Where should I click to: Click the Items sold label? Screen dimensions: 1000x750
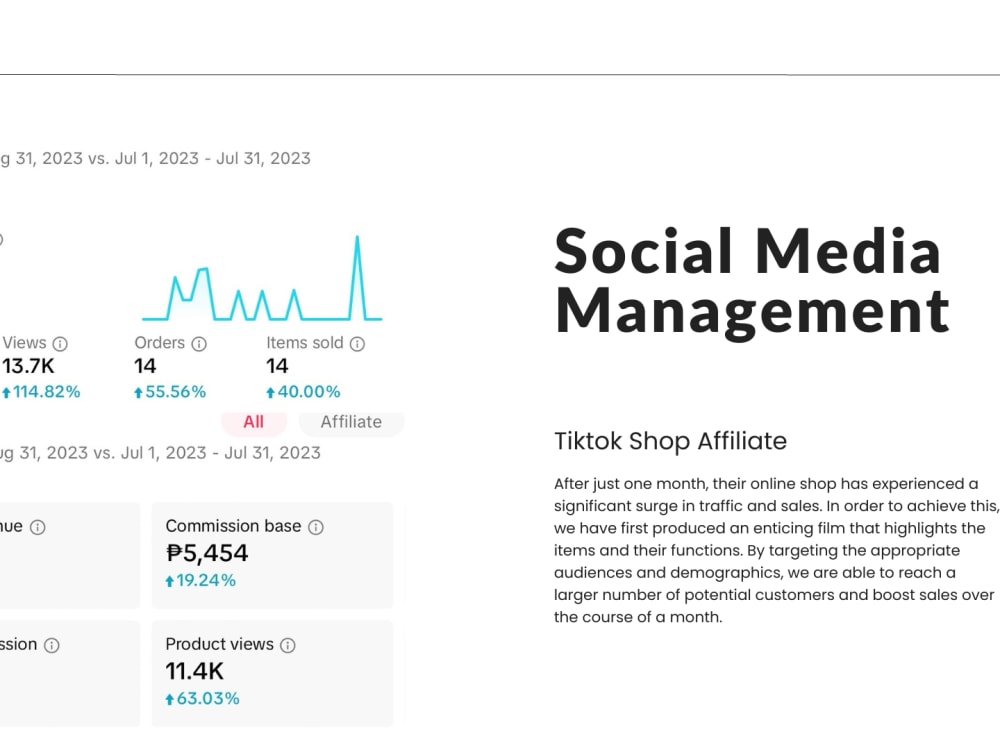point(305,343)
